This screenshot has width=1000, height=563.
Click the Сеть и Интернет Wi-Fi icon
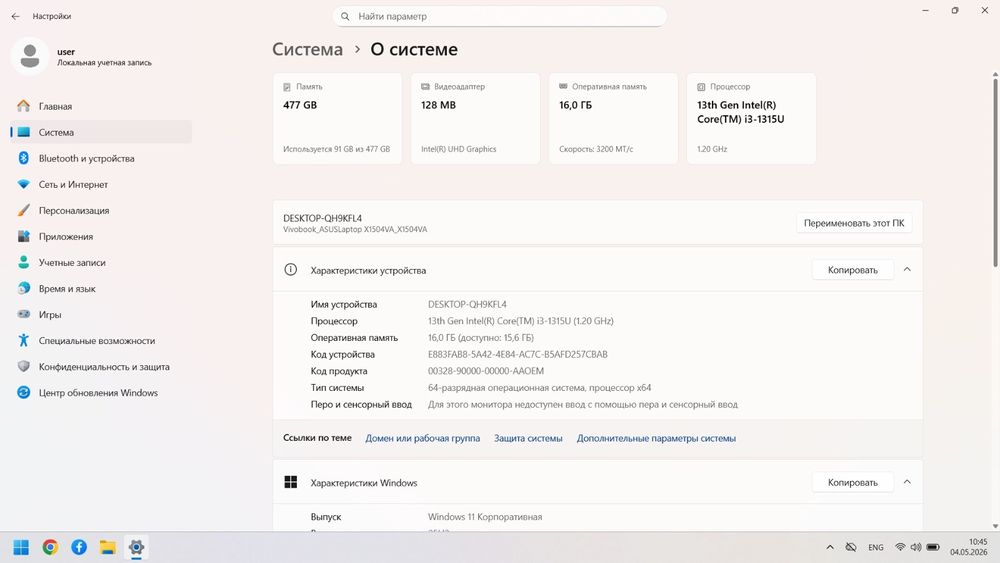(24, 184)
